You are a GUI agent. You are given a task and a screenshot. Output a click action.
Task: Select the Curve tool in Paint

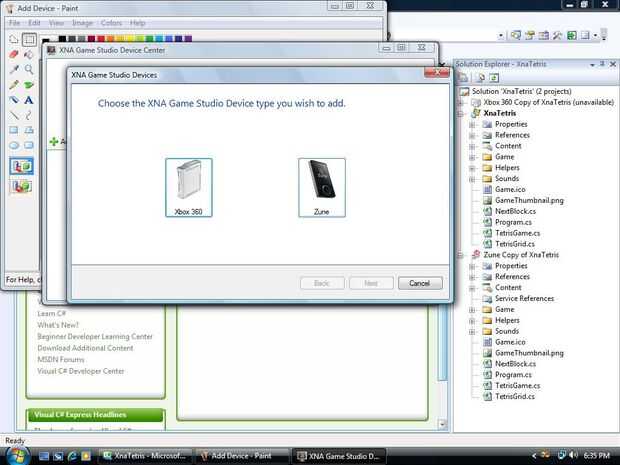pos(29,115)
